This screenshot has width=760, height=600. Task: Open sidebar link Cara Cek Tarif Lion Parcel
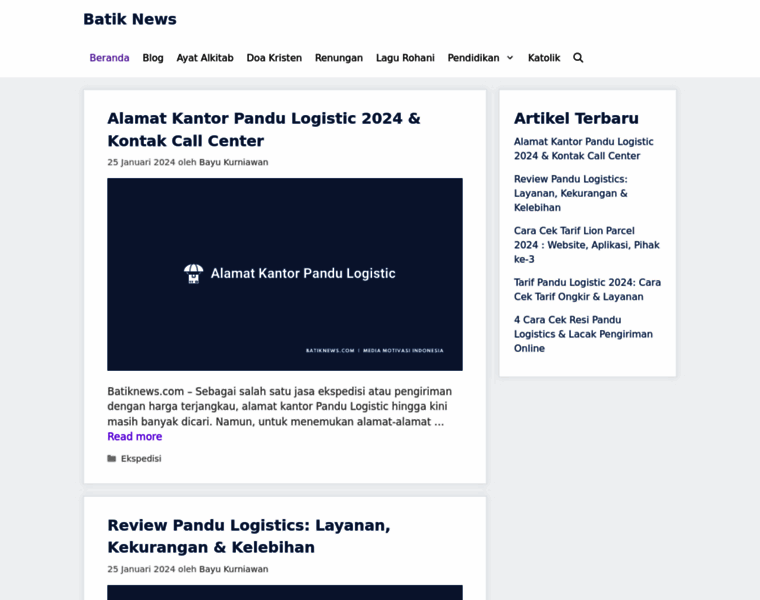pos(587,245)
